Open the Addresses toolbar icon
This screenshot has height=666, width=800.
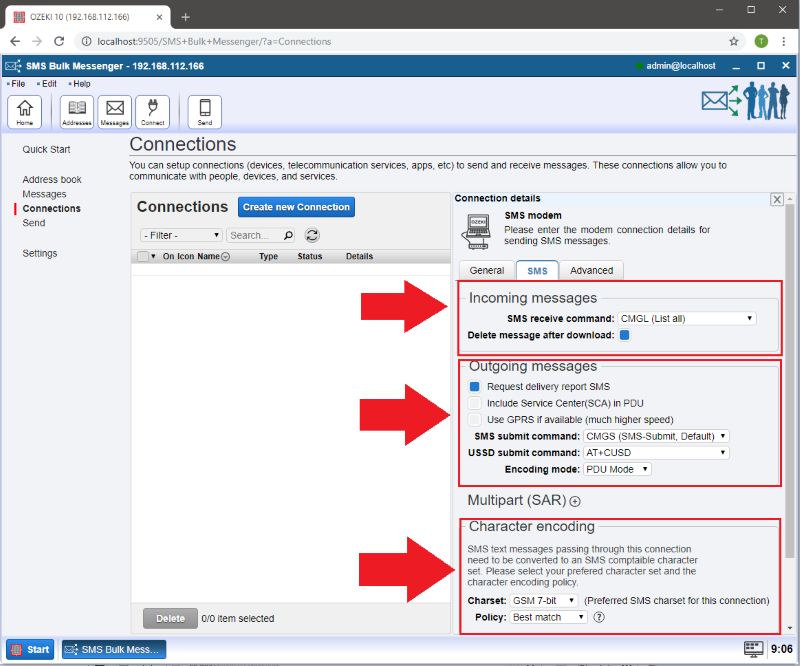point(77,111)
